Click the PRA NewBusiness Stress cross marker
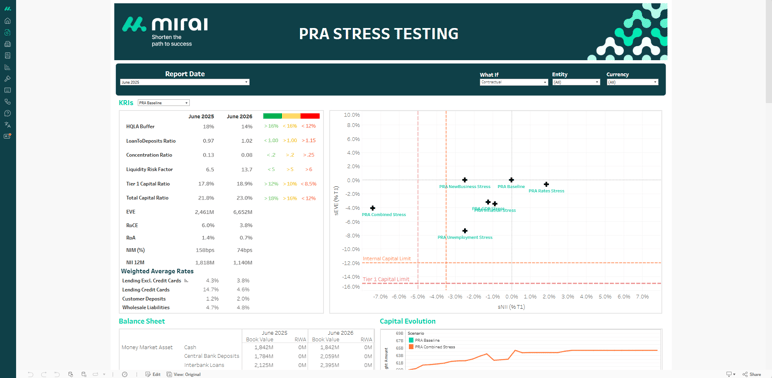Screen dimensions: 772x378 pos(464,180)
